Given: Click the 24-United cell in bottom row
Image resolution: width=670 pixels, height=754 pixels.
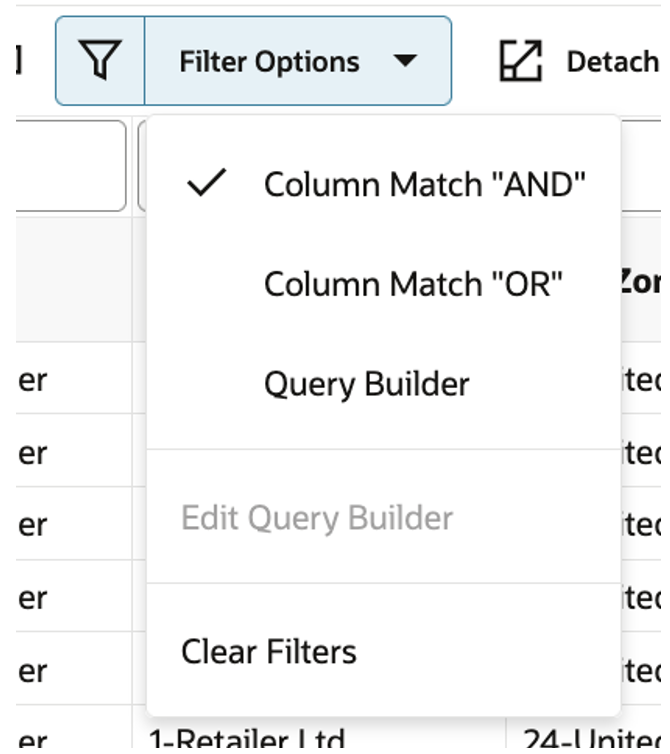Looking at the screenshot, I should point(590,741).
